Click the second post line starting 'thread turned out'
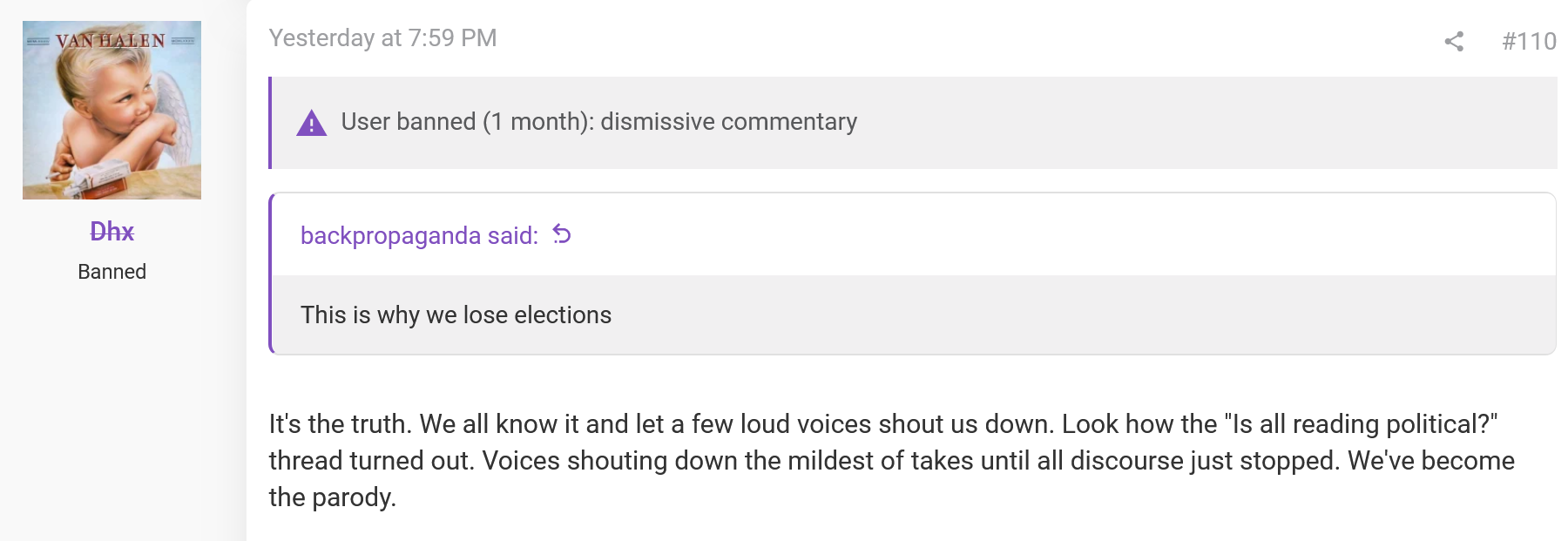1568x541 pixels. pos(891,461)
